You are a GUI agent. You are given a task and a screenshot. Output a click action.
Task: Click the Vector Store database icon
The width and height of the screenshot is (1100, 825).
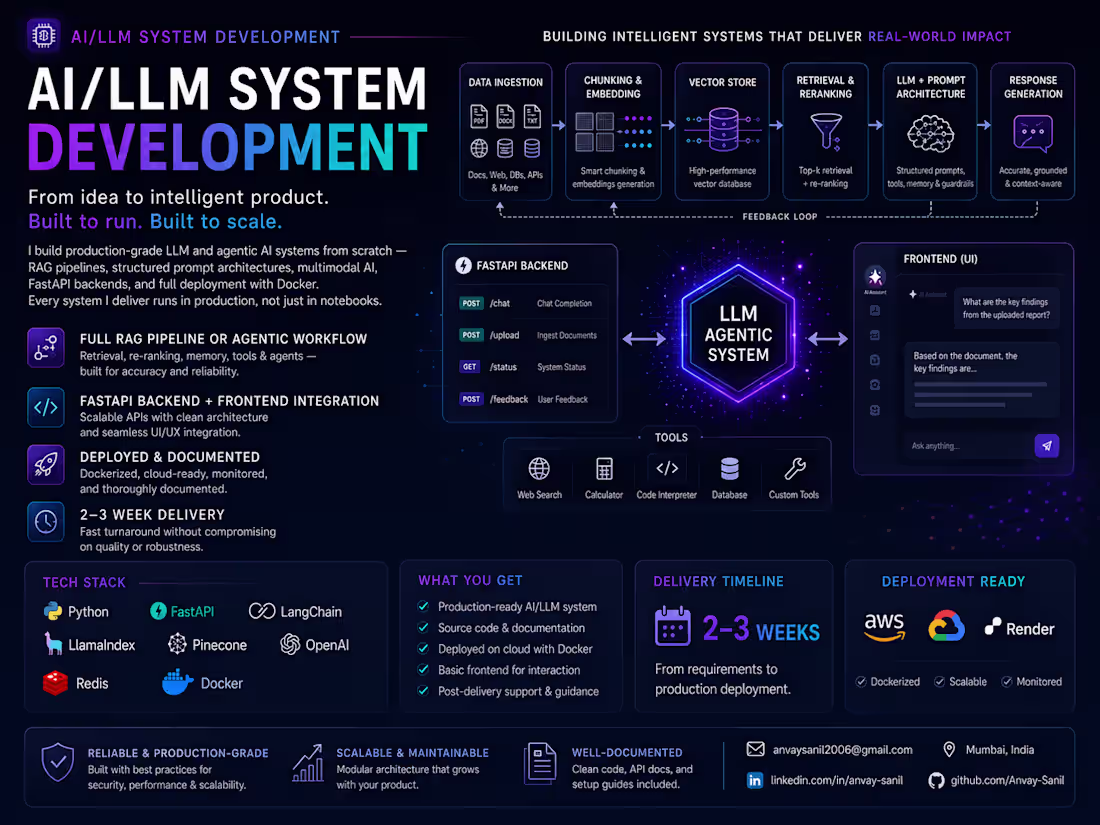pos(723,130)
